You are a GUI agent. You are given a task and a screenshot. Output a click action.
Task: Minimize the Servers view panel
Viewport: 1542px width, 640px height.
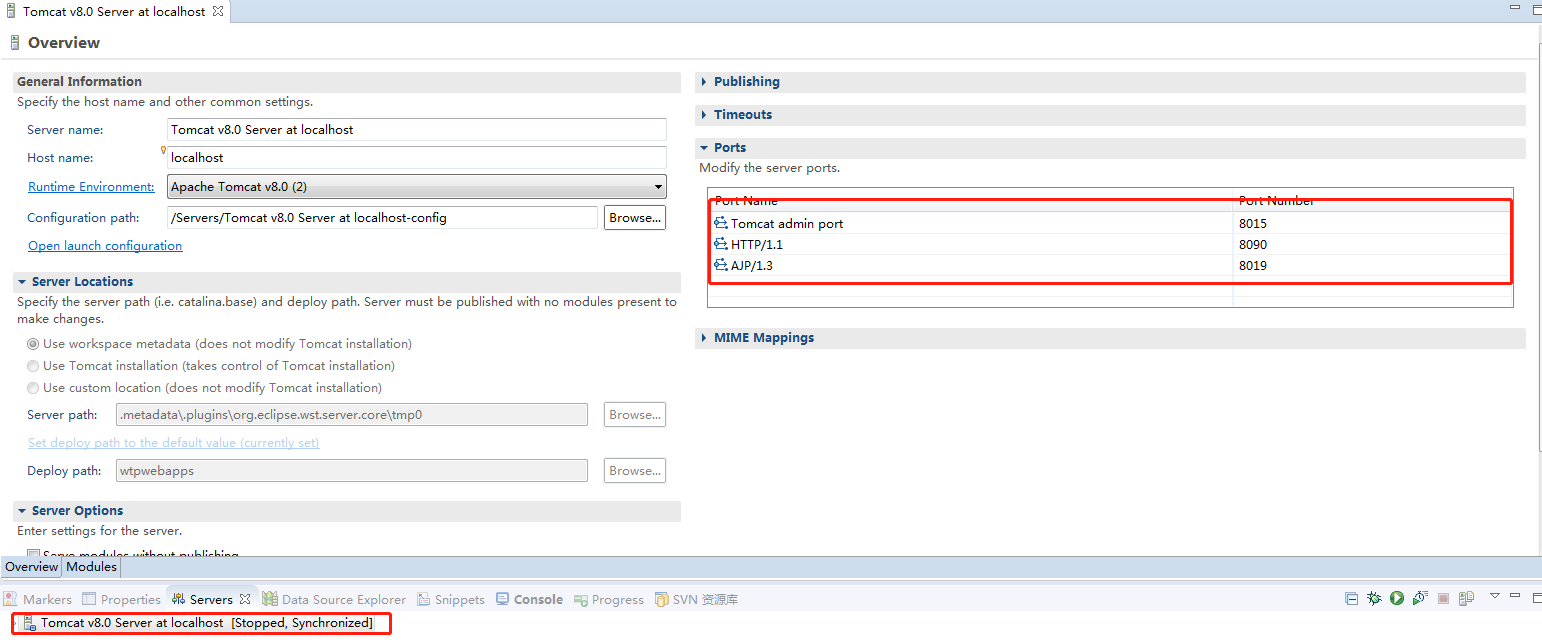click(1515, 596)
